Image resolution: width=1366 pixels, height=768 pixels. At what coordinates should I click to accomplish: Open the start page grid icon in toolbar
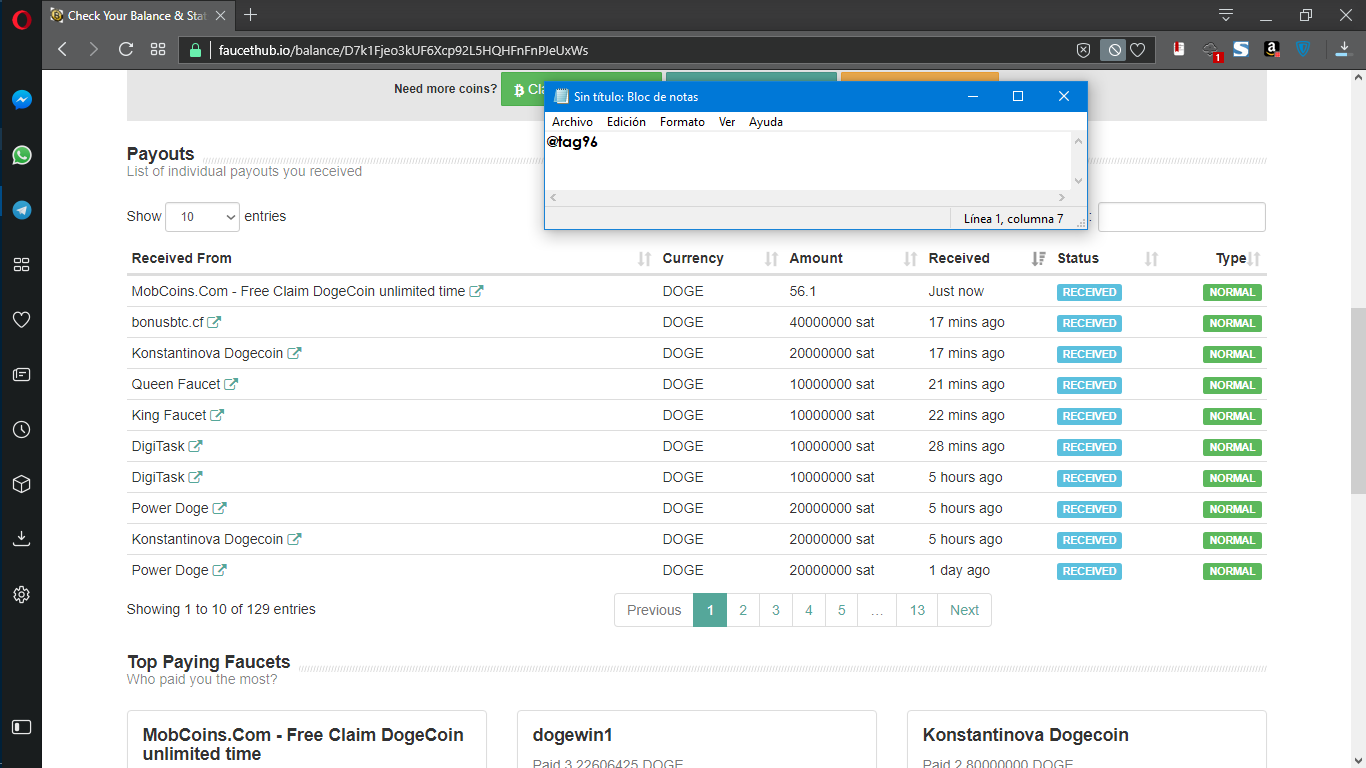(158, 49)
